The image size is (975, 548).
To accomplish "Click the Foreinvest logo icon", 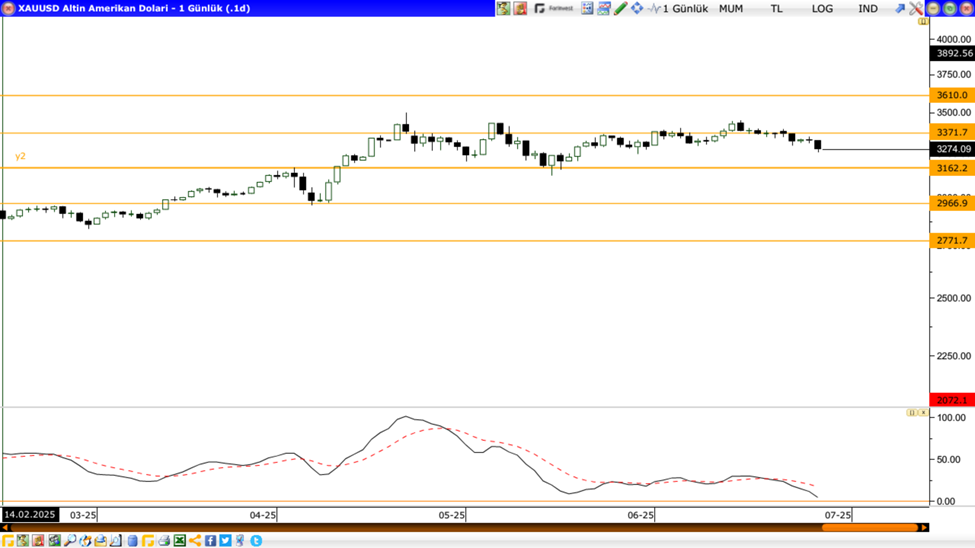I will 554,8.
